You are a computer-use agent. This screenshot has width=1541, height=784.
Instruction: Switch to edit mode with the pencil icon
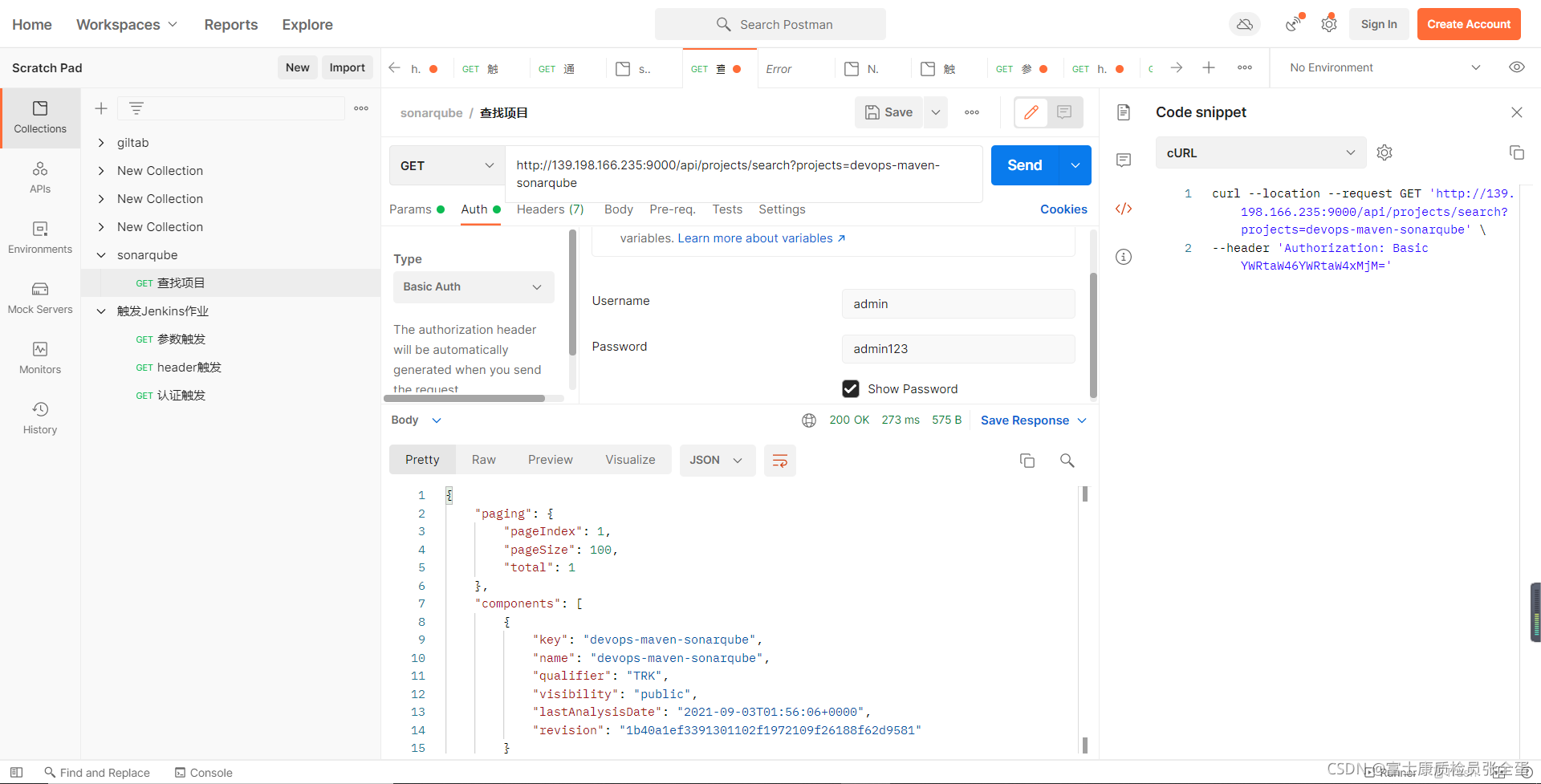coord(1031,112)
